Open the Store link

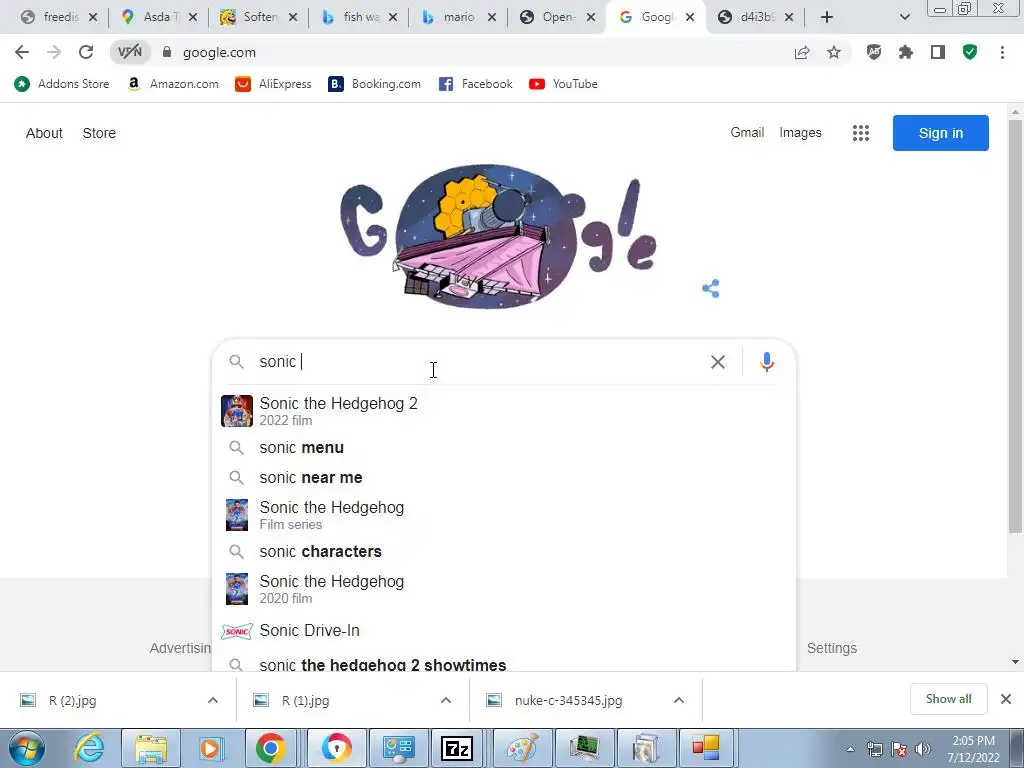99,133
